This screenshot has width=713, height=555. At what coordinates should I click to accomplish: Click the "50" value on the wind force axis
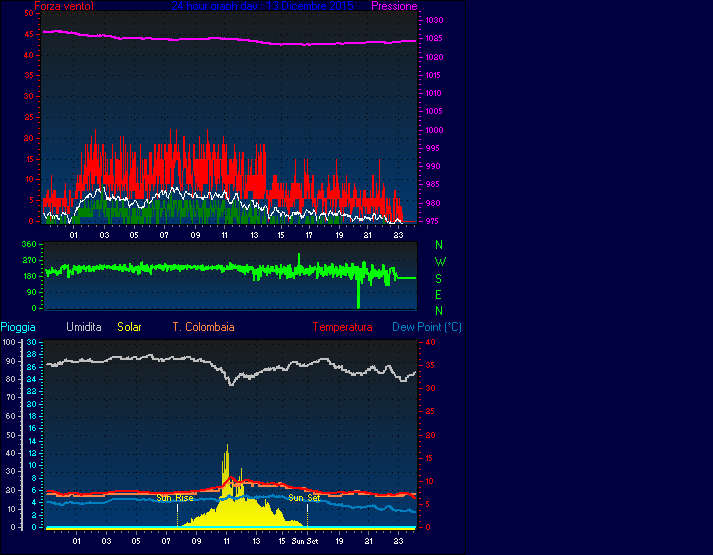29,14
